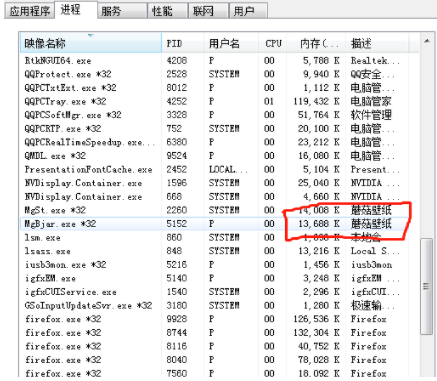Click the memory value 51,764 K
The height and width of the screenshot is (381, 437).
pos(318,115)
